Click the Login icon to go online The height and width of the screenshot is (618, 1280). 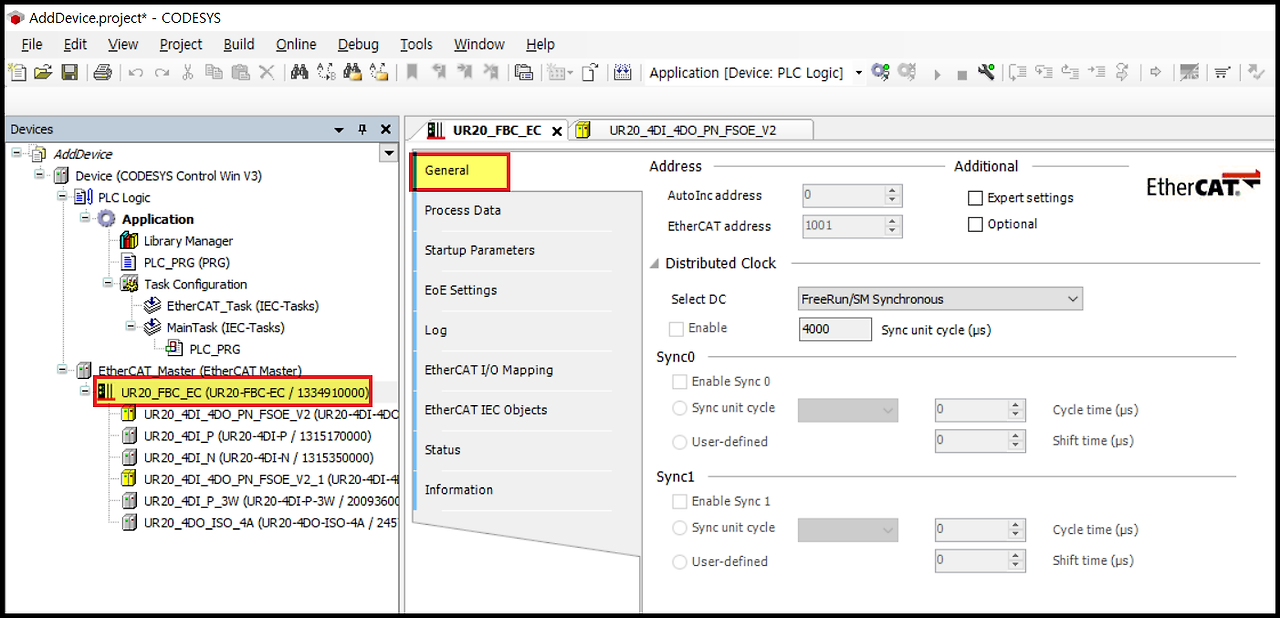pos(878,72)
